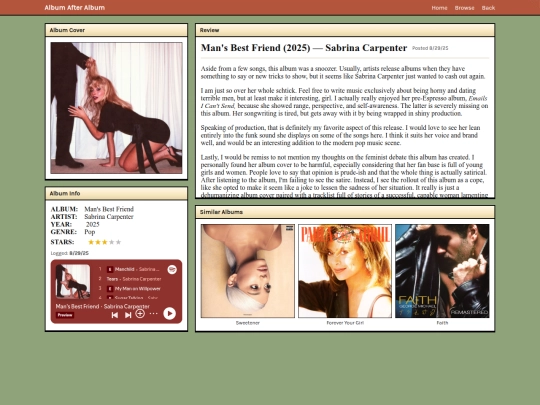Skip to previous track in player
Image resolution: width=540 pixels, height=405 pixels.
[115, 315]
